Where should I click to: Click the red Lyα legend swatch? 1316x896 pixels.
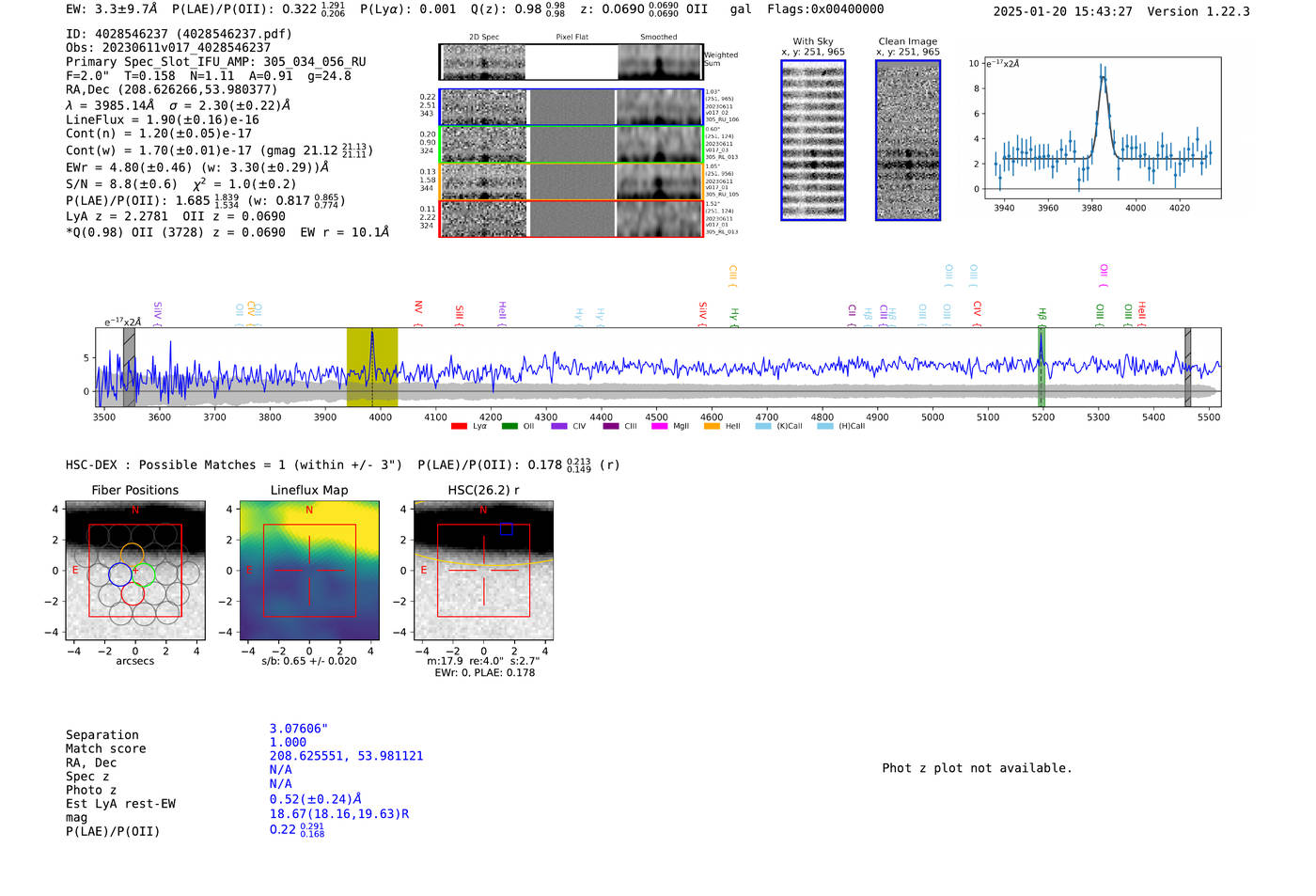click(x=459, y=426)
